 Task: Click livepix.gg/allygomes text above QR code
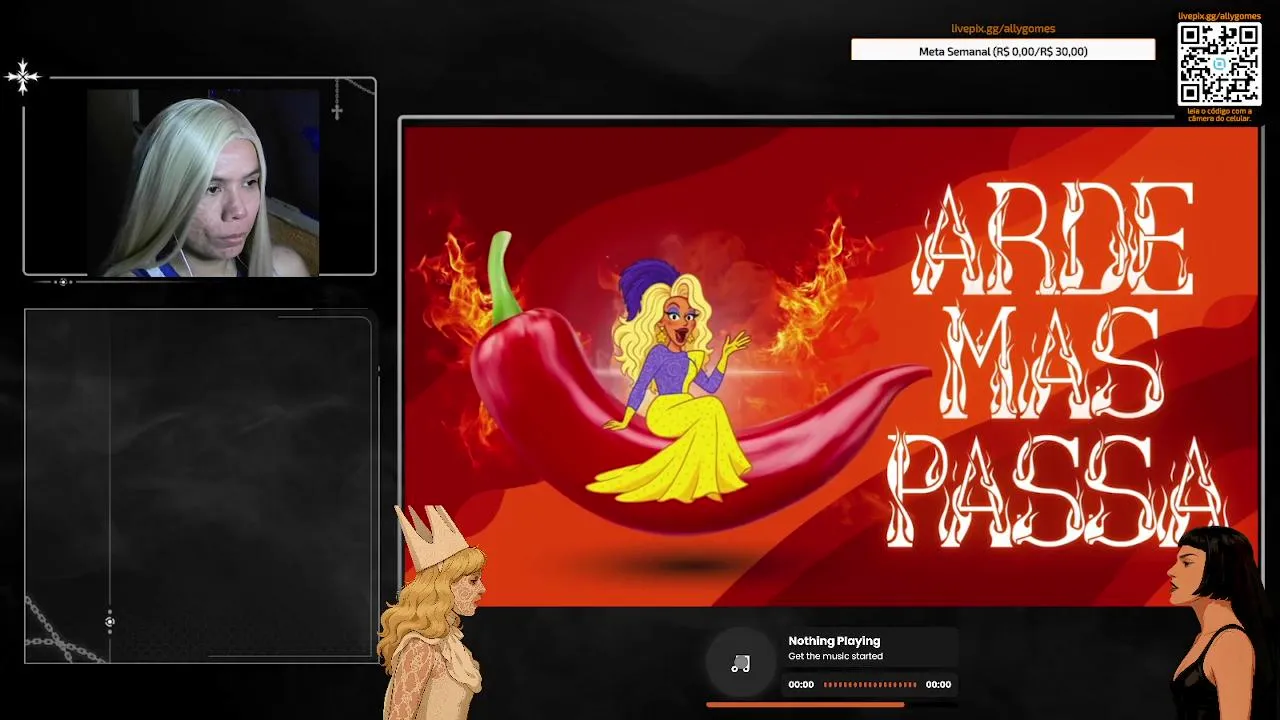1219,16
